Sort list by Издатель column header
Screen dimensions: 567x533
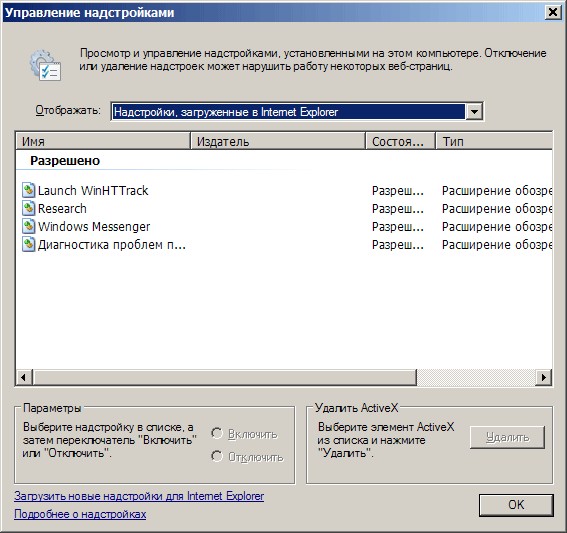coord(278,141)
